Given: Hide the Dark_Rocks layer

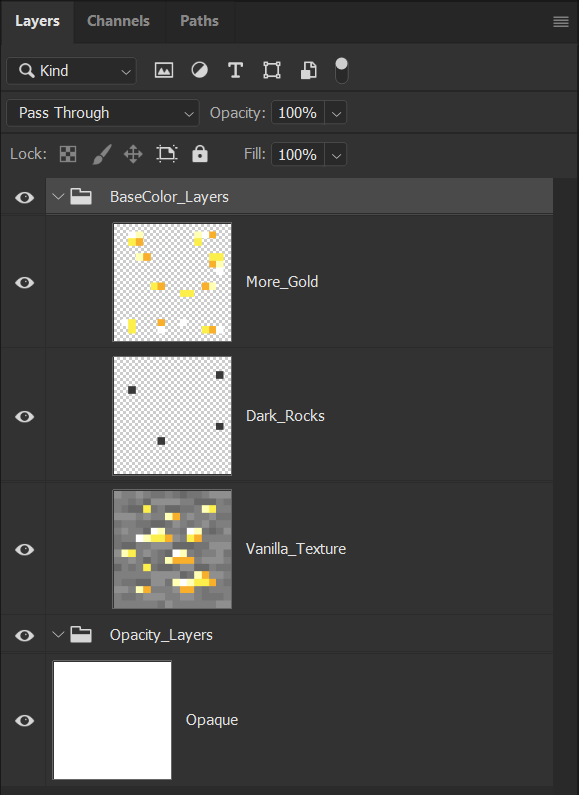Looking at the screenshot, I should (x=24, y=416).
